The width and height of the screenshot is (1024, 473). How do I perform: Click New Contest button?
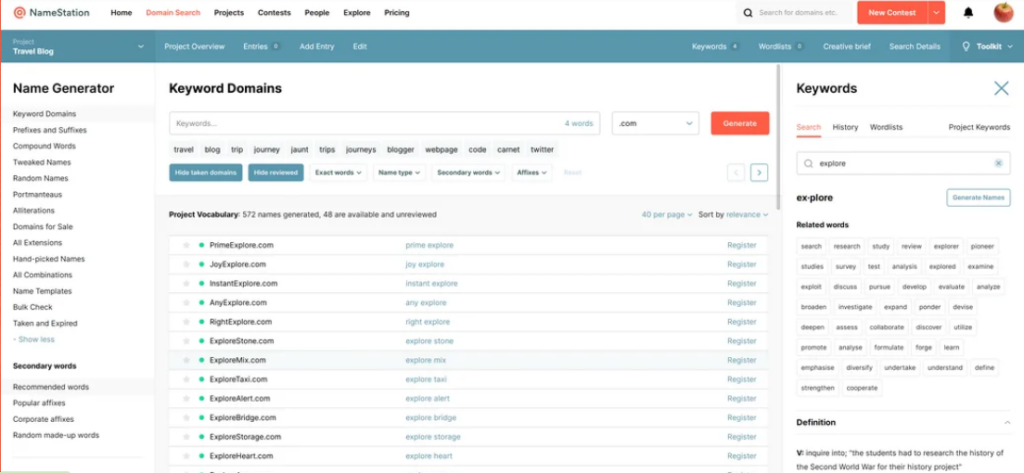892,12
